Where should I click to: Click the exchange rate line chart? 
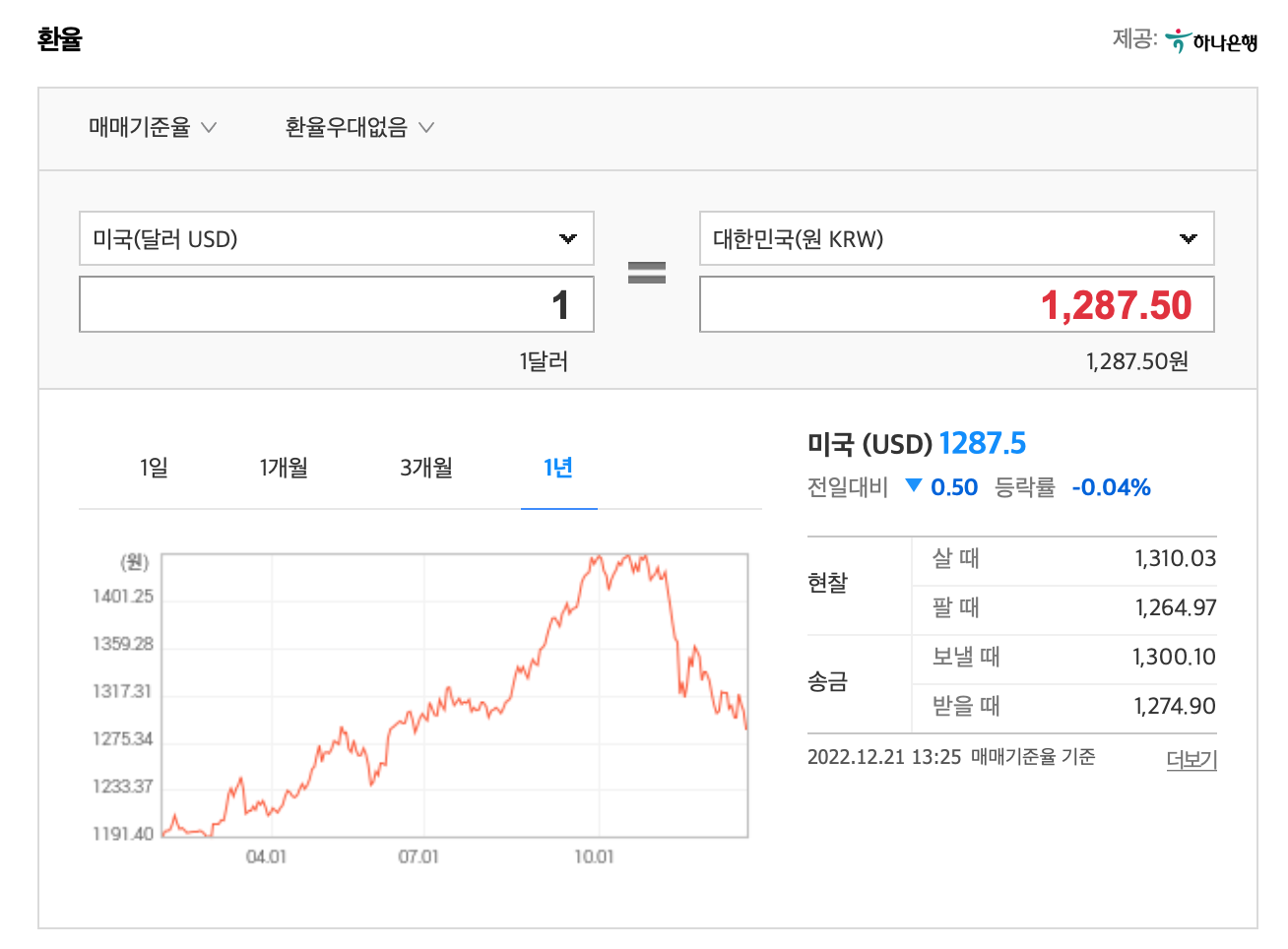tap(454, 695)
